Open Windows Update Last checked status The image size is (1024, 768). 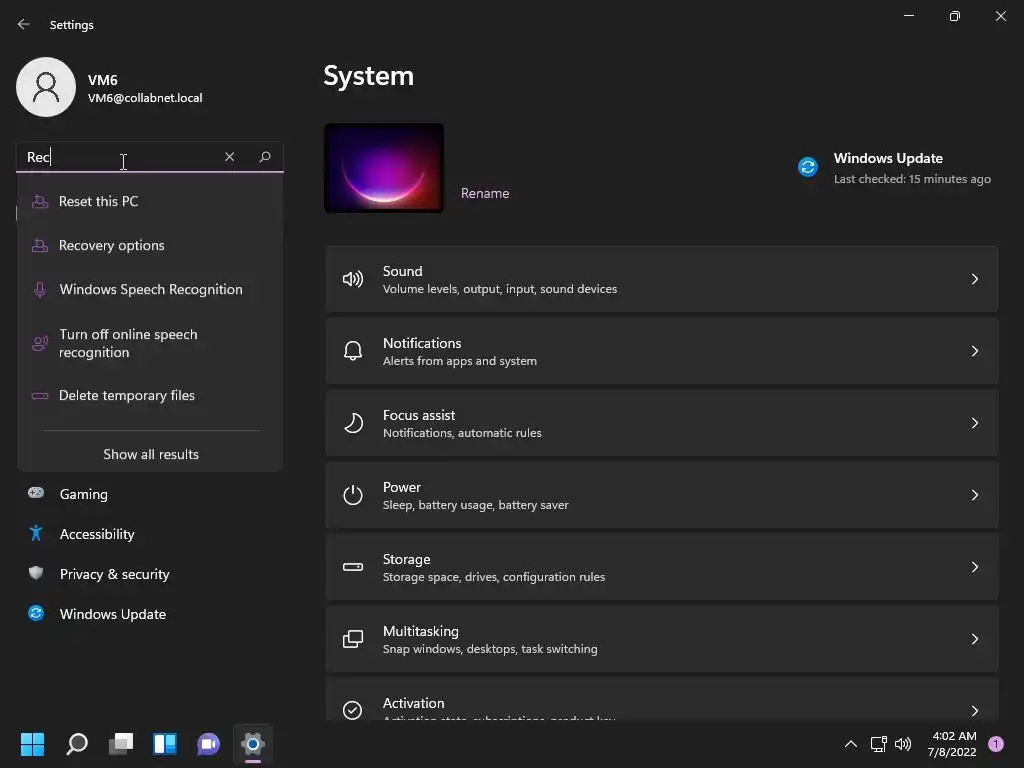(x=912, y=179)
